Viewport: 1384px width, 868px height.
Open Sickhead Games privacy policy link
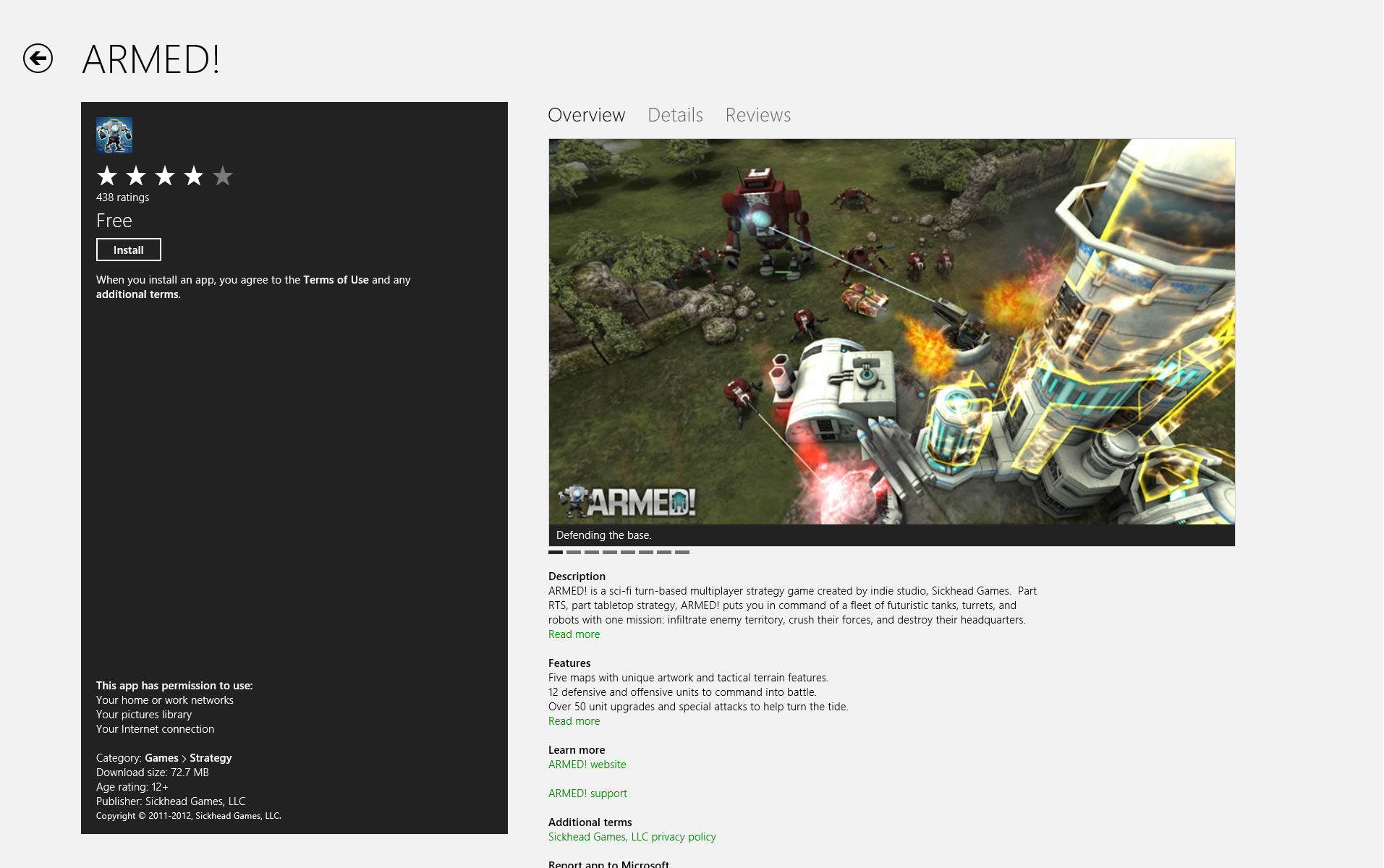tap(632, 837)
